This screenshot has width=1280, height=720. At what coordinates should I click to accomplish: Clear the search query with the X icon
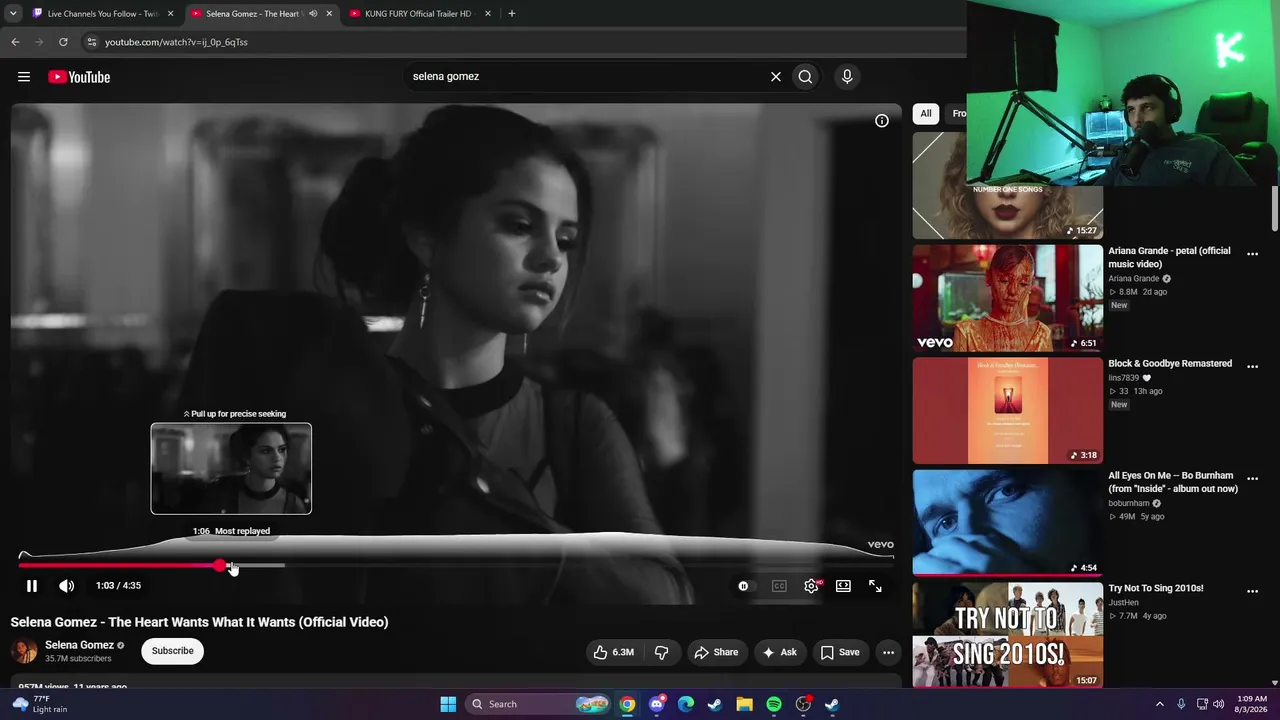pos(775,76)
